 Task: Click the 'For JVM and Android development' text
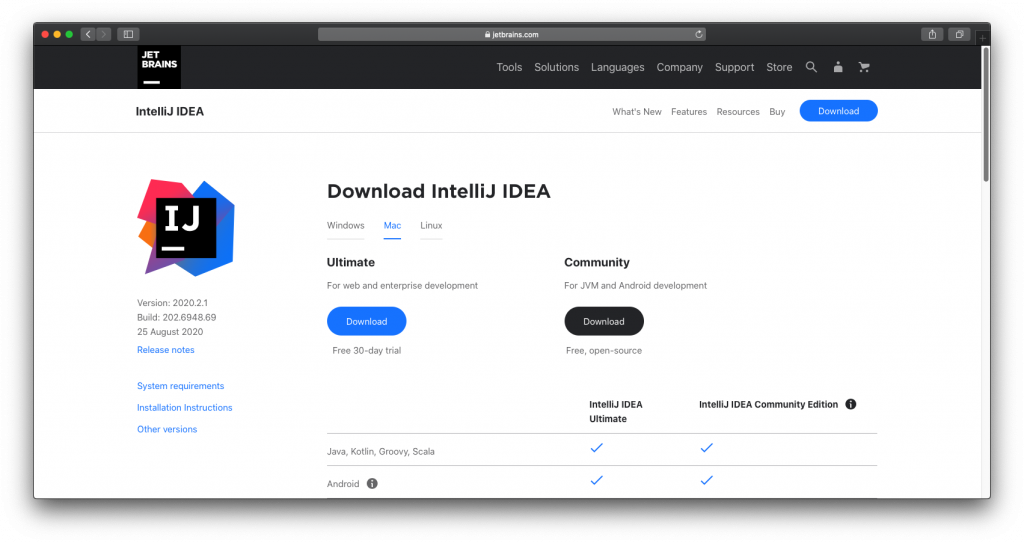(635, 286)
